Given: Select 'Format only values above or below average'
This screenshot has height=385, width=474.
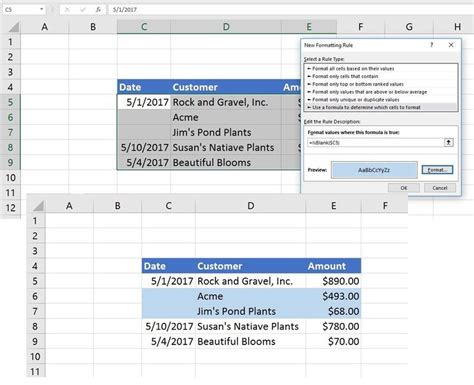Looking at the screenshot, I should 381,92.
